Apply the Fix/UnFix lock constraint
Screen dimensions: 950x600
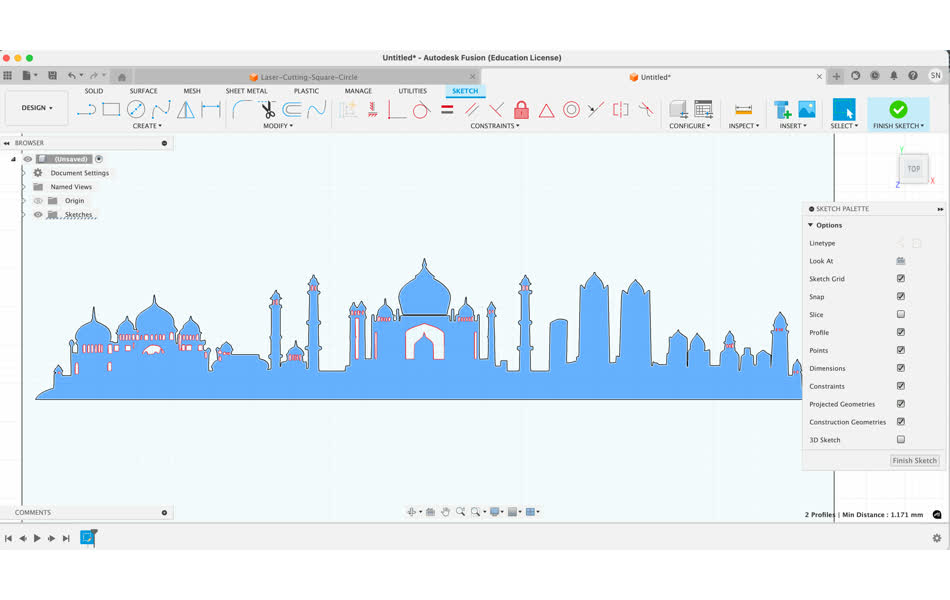coord(521,110)
